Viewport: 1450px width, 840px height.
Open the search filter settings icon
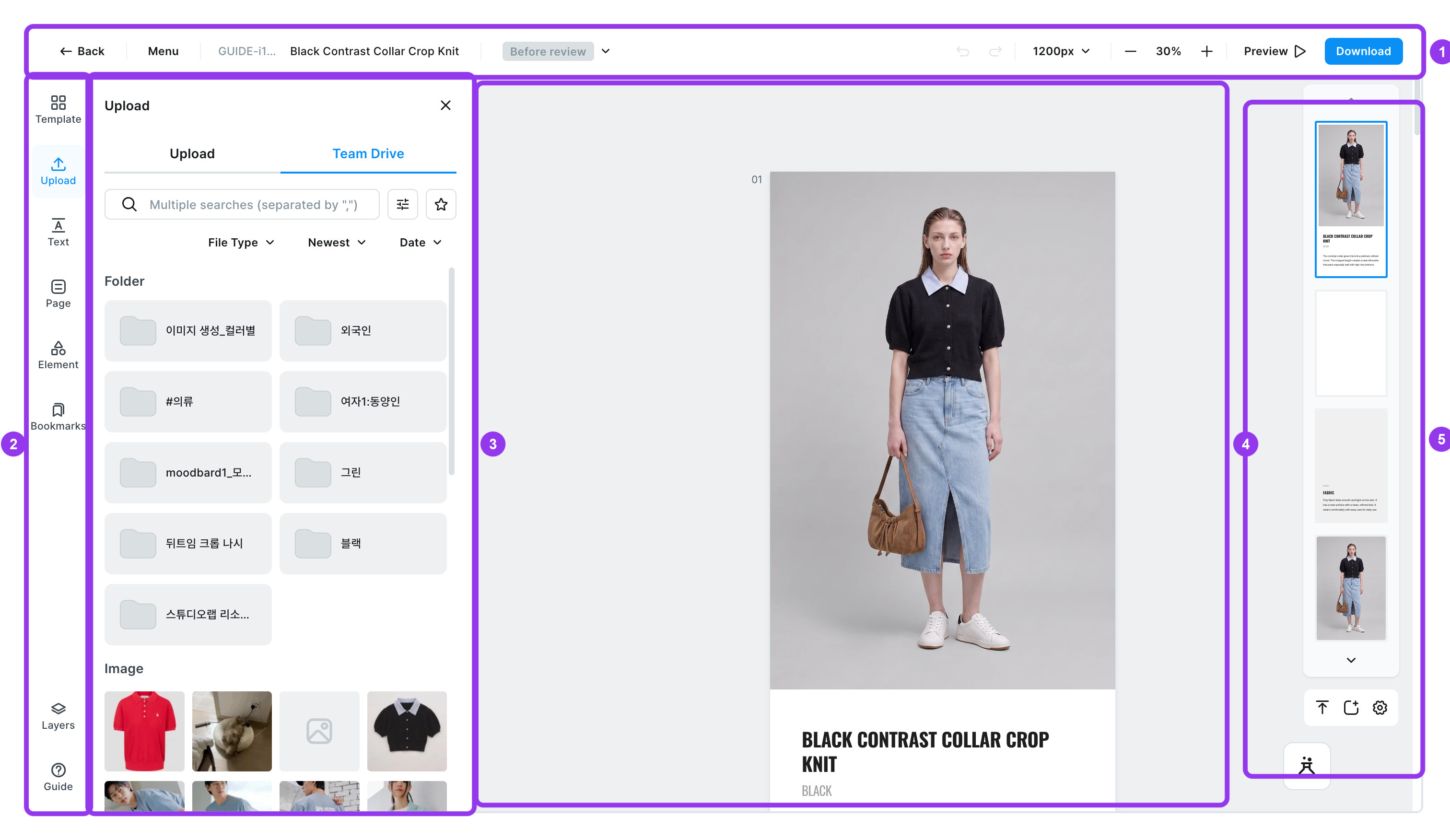(403, 204)
